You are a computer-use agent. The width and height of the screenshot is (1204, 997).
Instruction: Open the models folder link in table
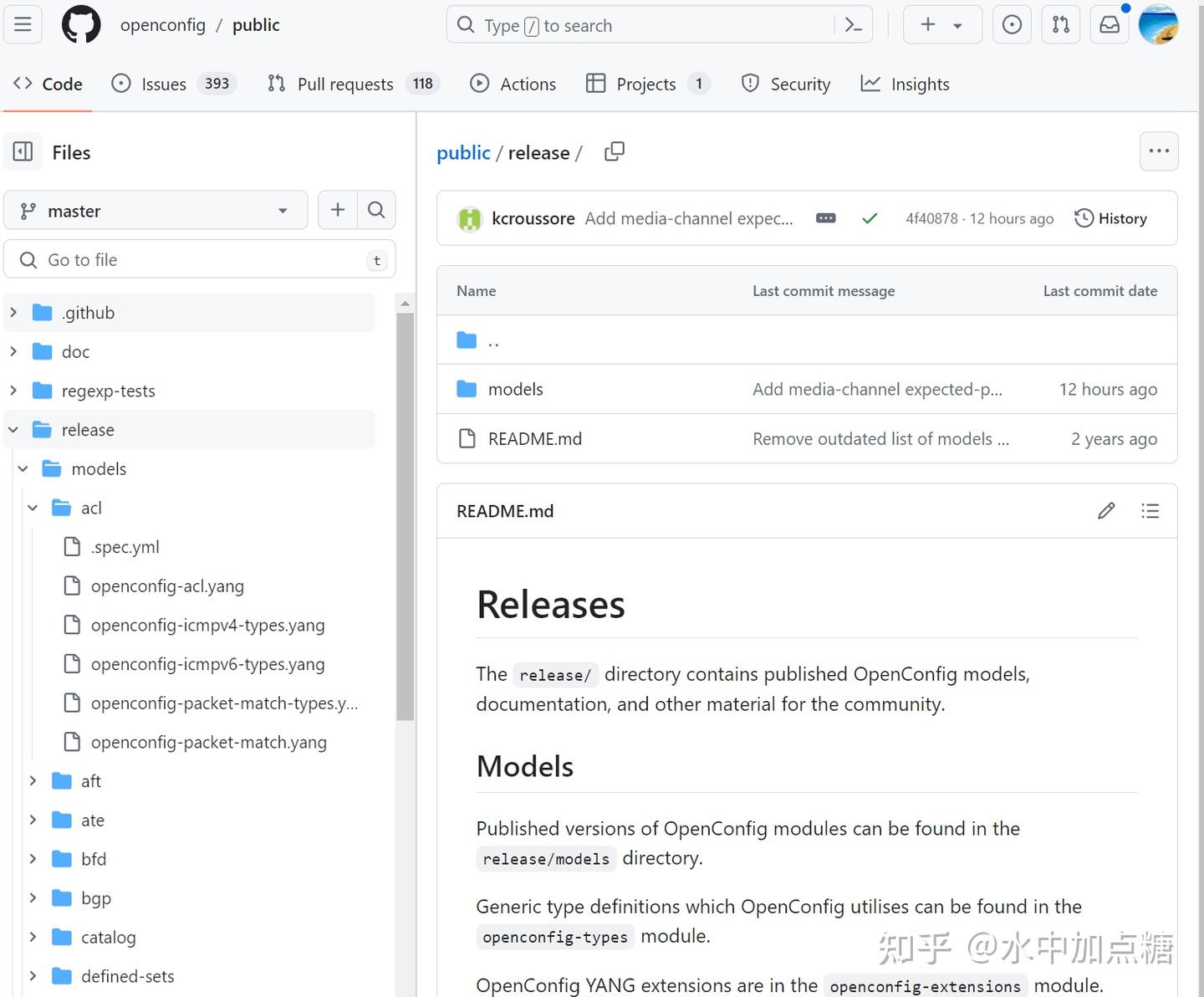click(x=515, y=389)
